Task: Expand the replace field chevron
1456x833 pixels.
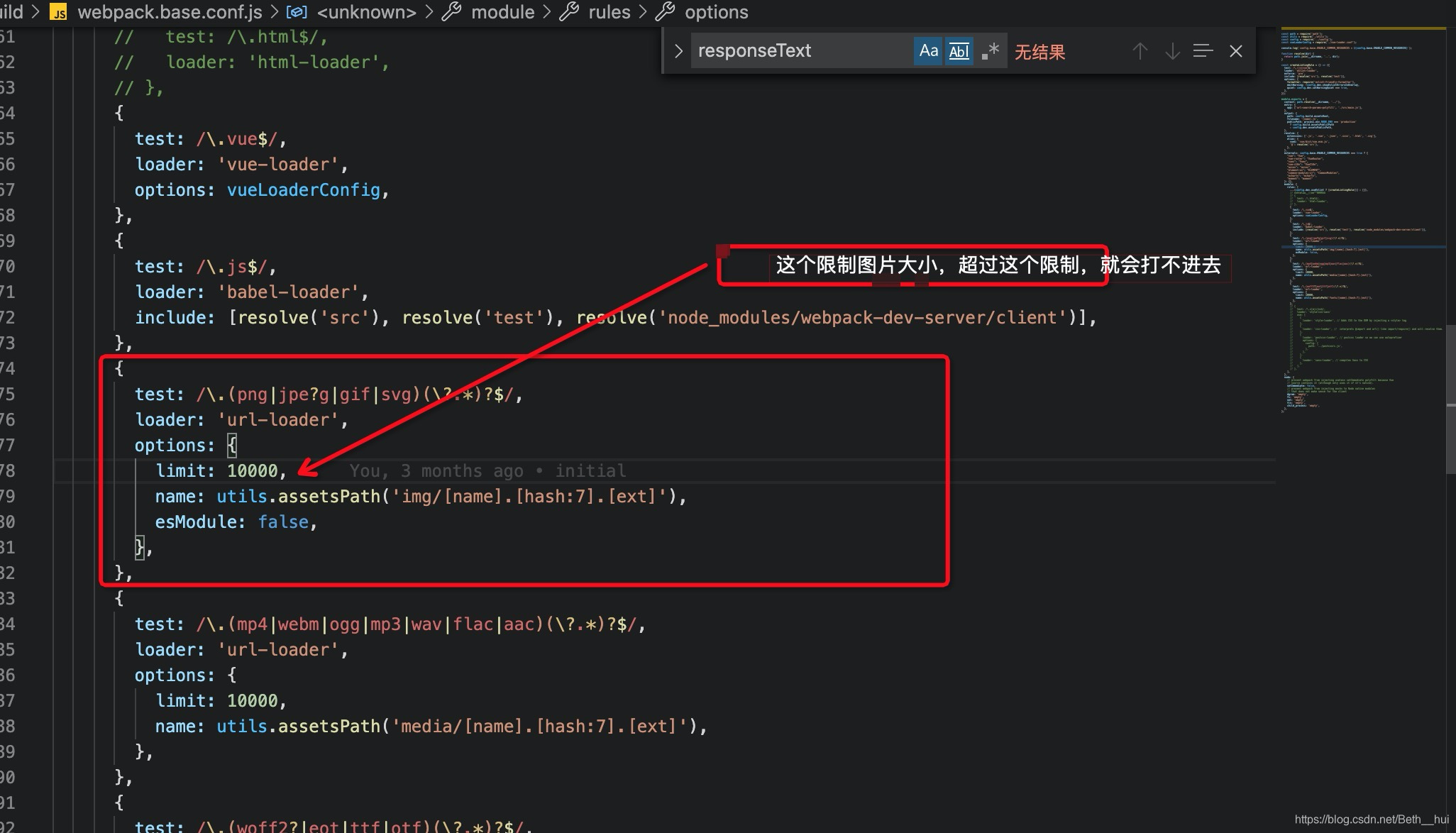Action: point(678,51)
